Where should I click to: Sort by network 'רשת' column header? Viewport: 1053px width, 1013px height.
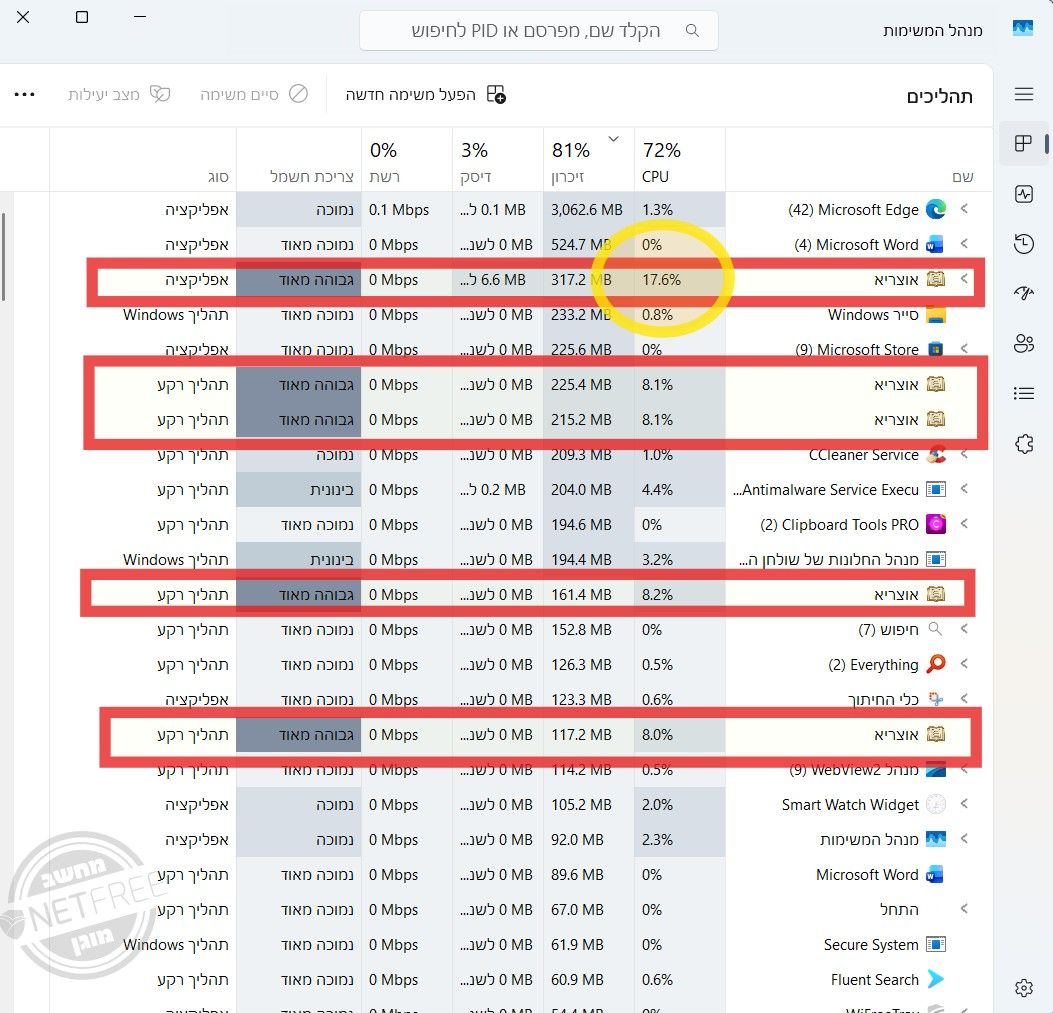pos(406,160)
